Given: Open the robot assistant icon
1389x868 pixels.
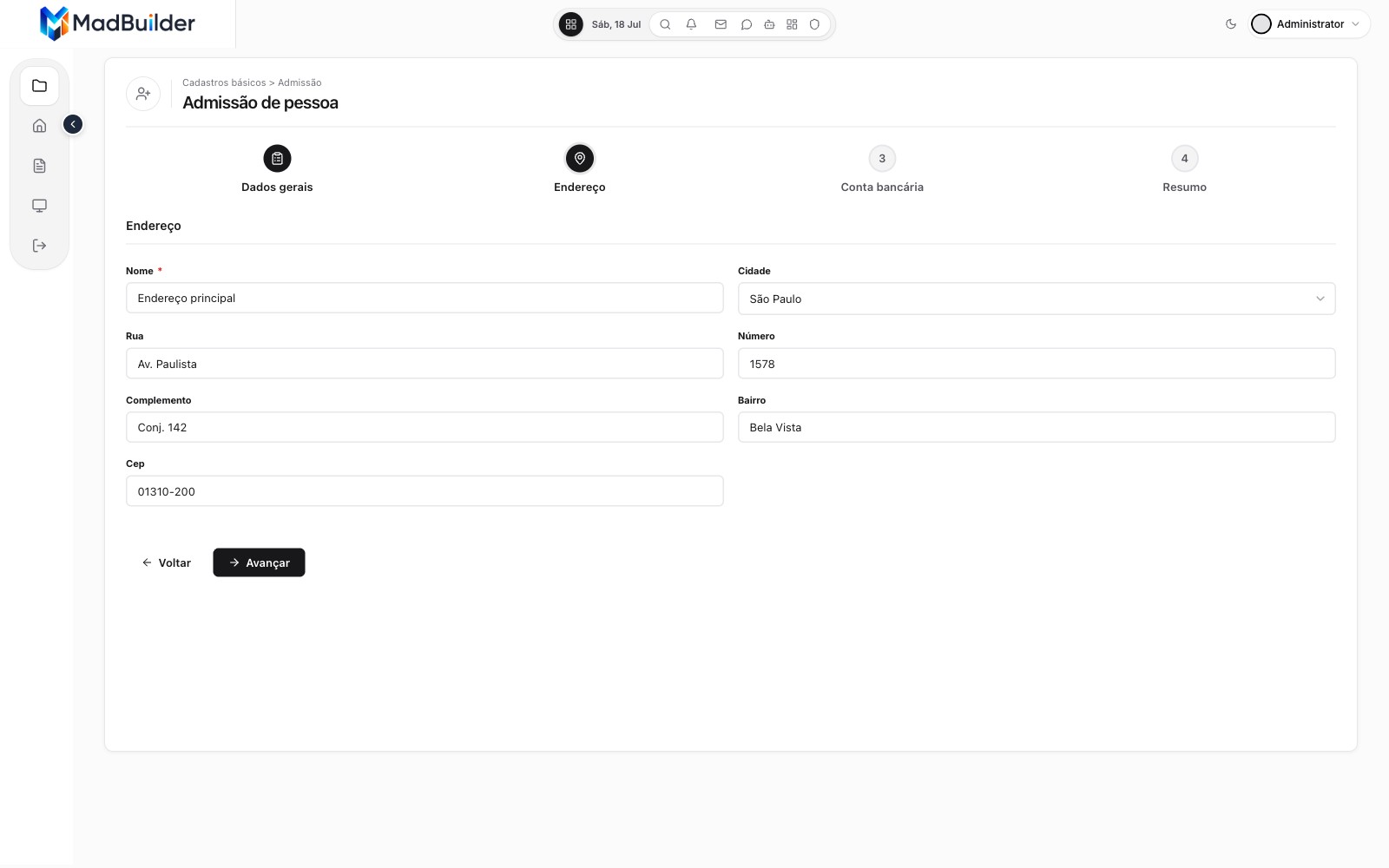Looking at the screenshot, I should pos(769,24).
